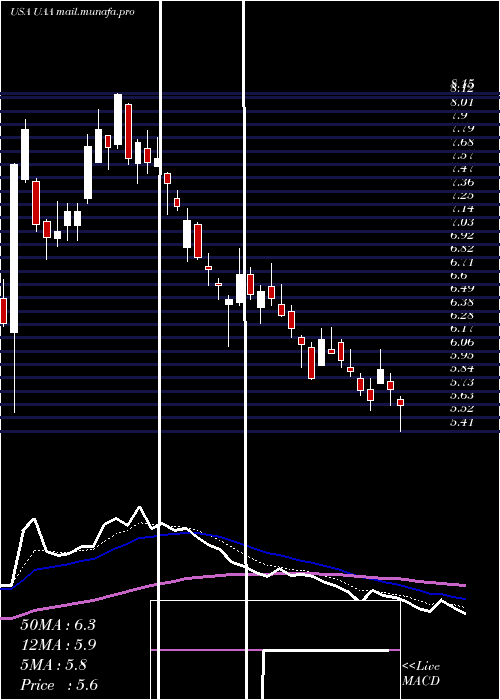Select the 6.28 price axis label

pos(462,315)
